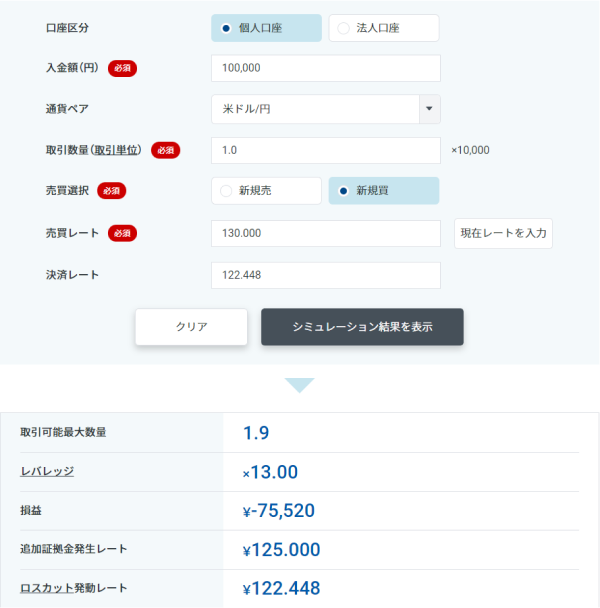The image size is (600, 608).
Task: Click the ロスカット発動レート value ¥122.448
Action: [281, 589]
